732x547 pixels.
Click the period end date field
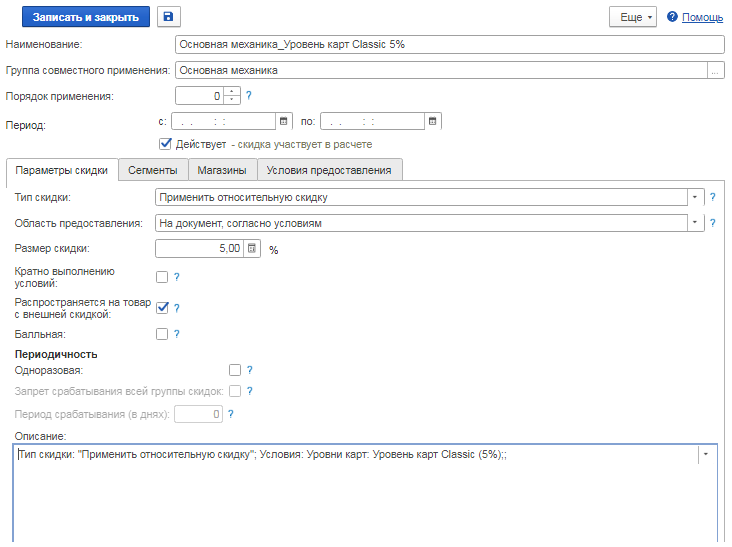point(373,121)
